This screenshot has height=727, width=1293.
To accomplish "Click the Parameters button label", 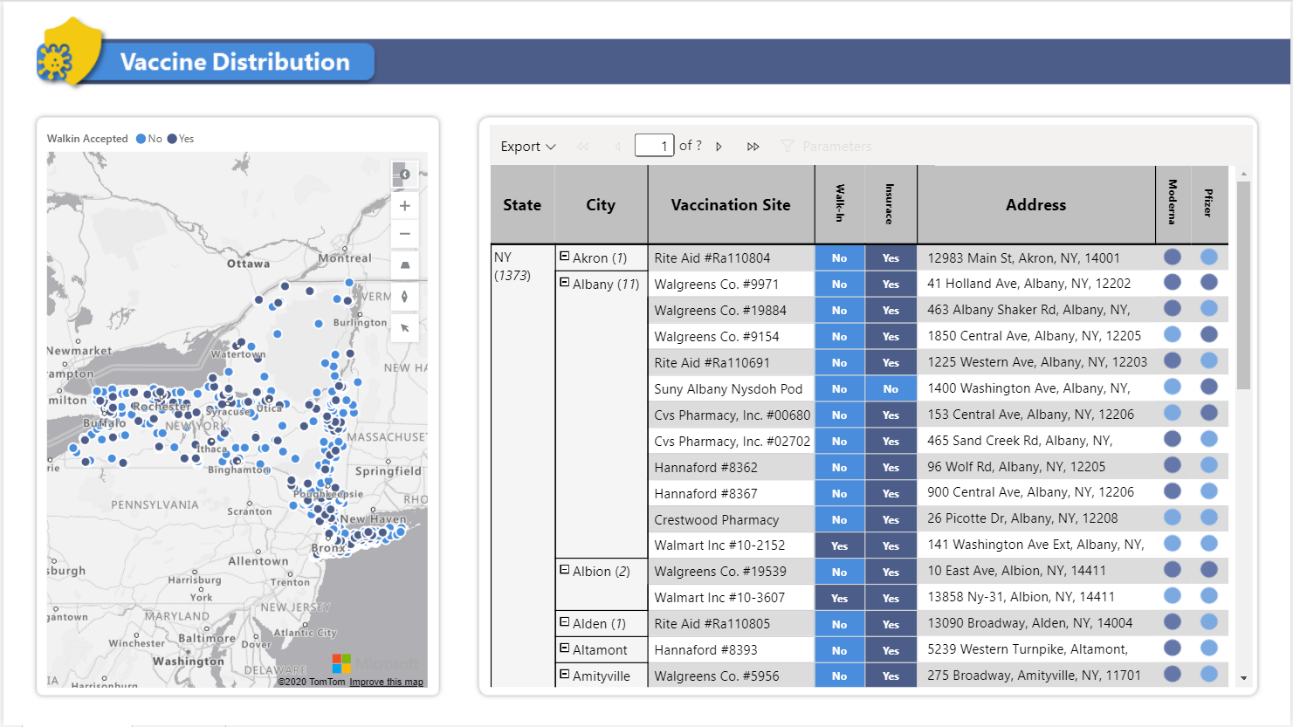I will [x=837, y=146].
